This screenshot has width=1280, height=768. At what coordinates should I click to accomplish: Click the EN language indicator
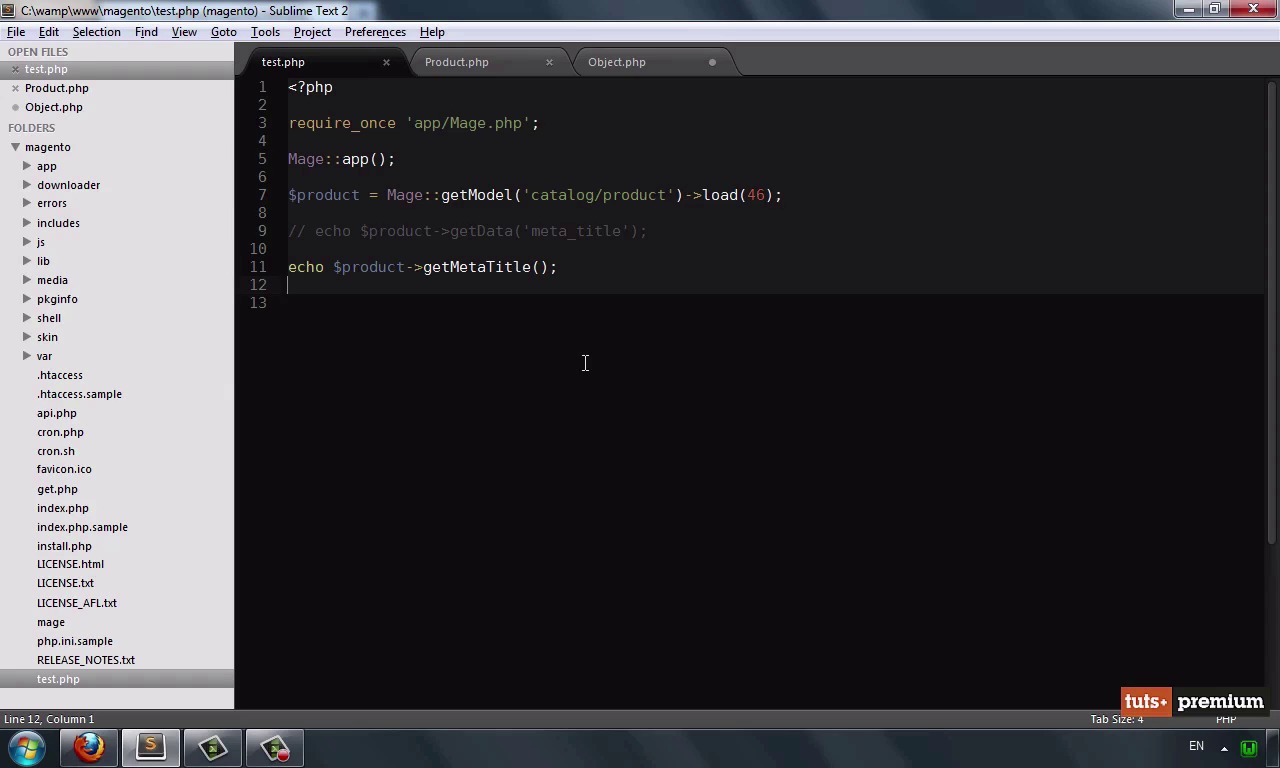coord(1196,746)
